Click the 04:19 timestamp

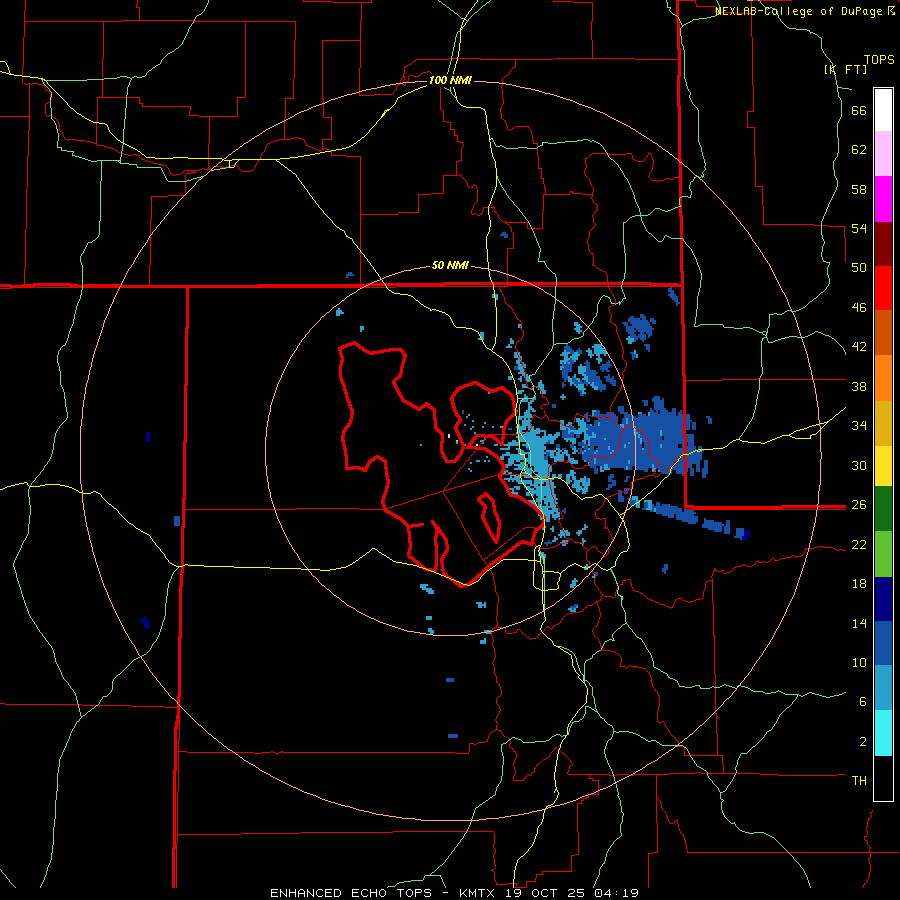tap(616, 893)
